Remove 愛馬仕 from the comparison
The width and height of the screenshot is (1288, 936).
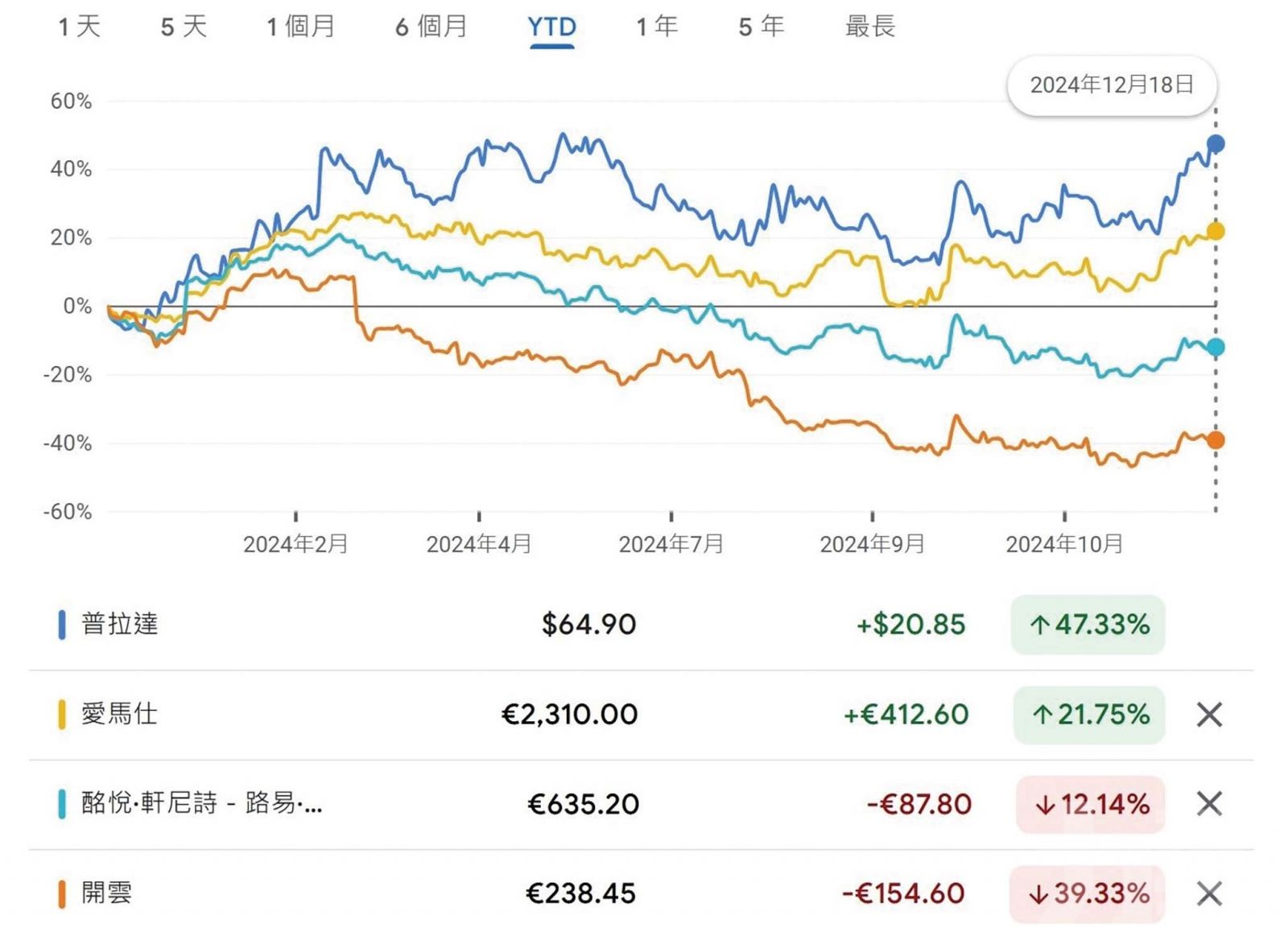[x=1209, y=714]
